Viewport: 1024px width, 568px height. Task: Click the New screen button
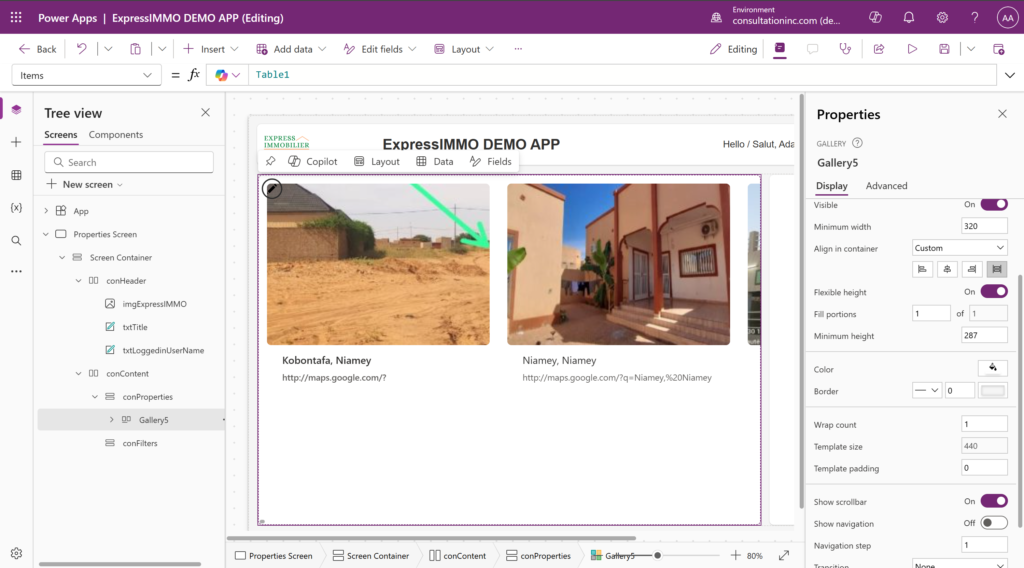point(85,185)
